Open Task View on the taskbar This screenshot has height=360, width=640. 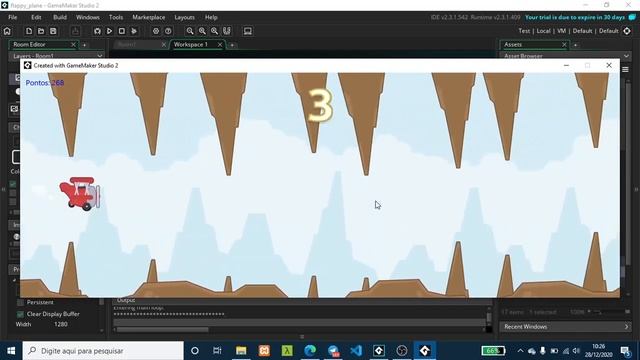(x=217, y=351)
